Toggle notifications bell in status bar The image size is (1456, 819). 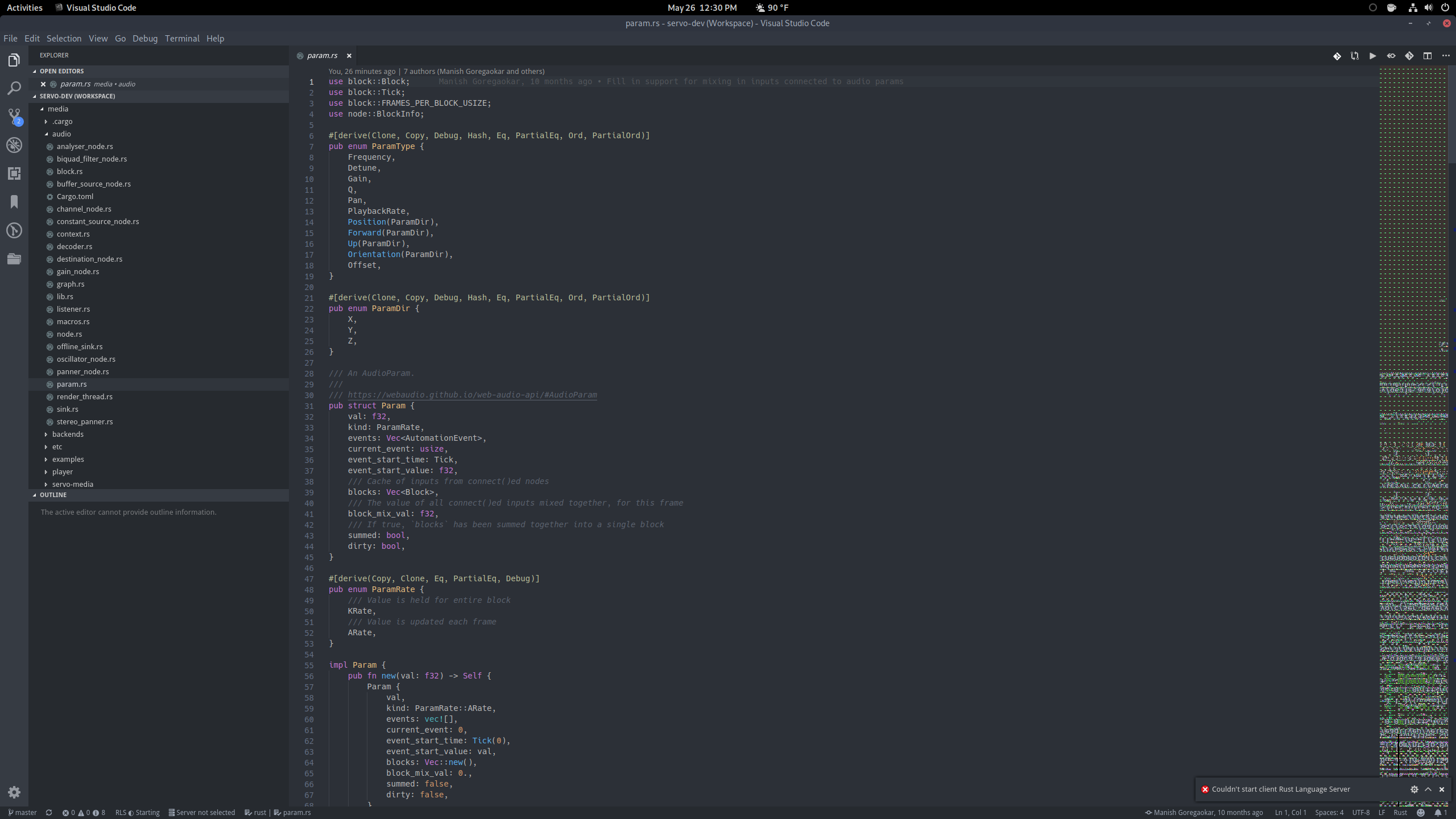point(1441,813)
